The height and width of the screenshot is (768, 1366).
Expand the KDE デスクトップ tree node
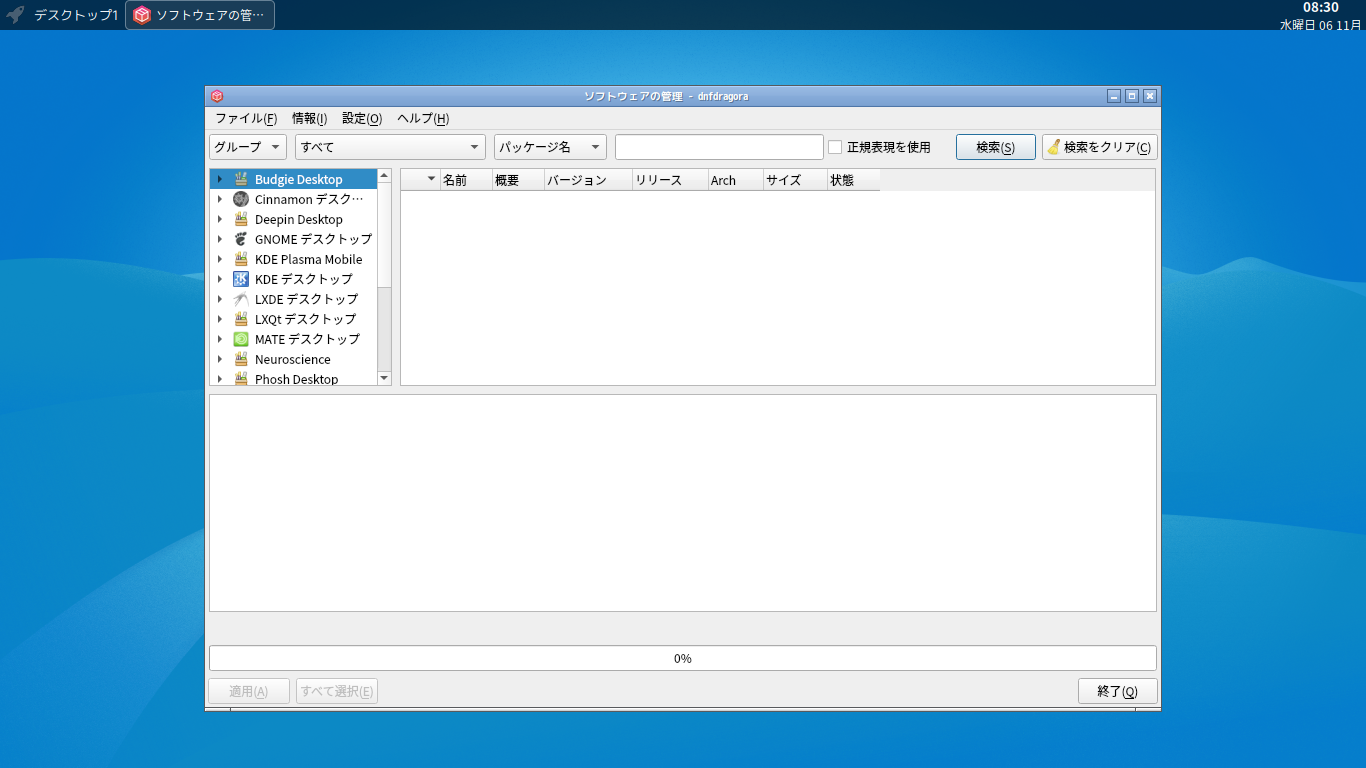point(220,279)
